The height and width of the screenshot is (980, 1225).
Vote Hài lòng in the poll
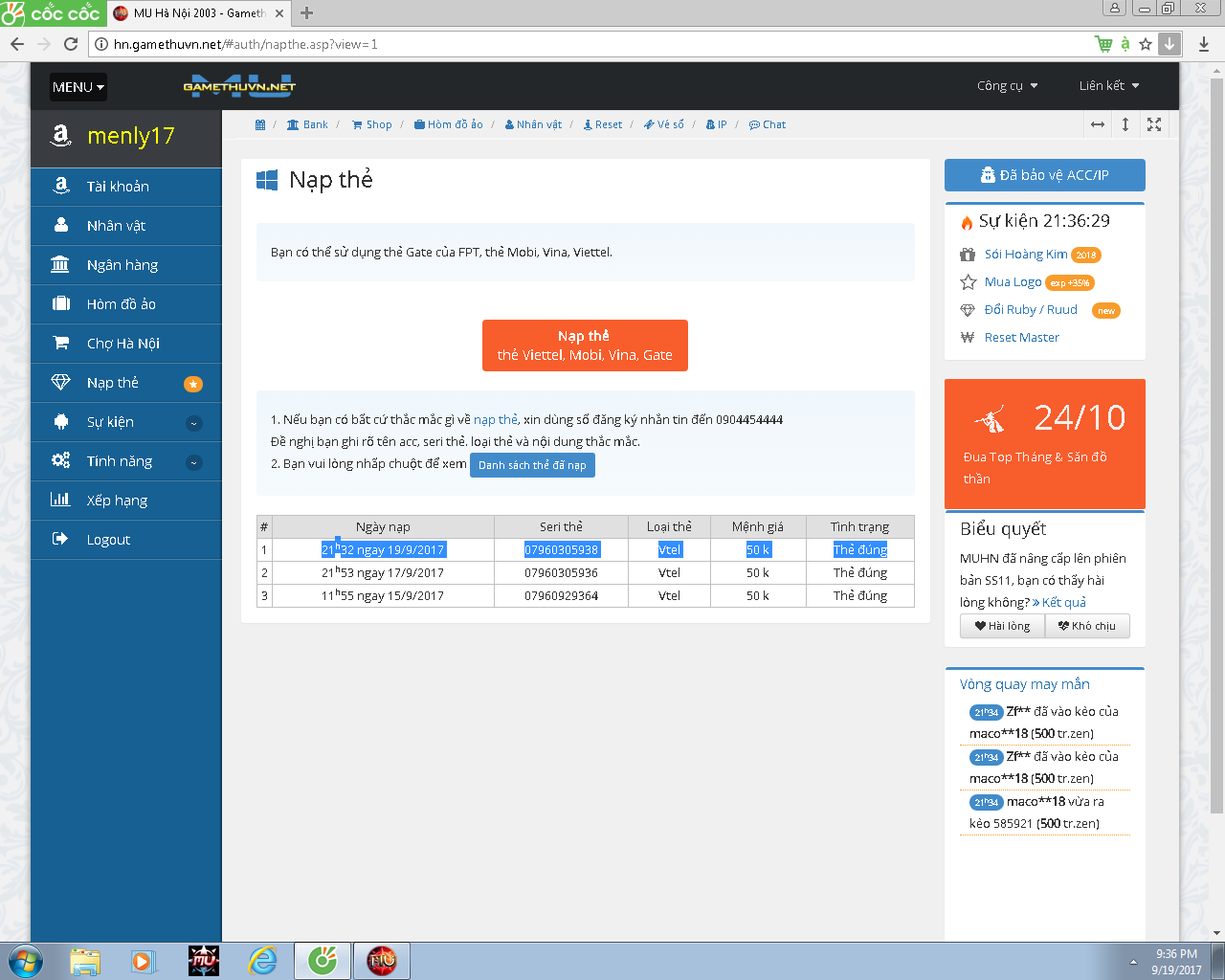(1002, 626)
